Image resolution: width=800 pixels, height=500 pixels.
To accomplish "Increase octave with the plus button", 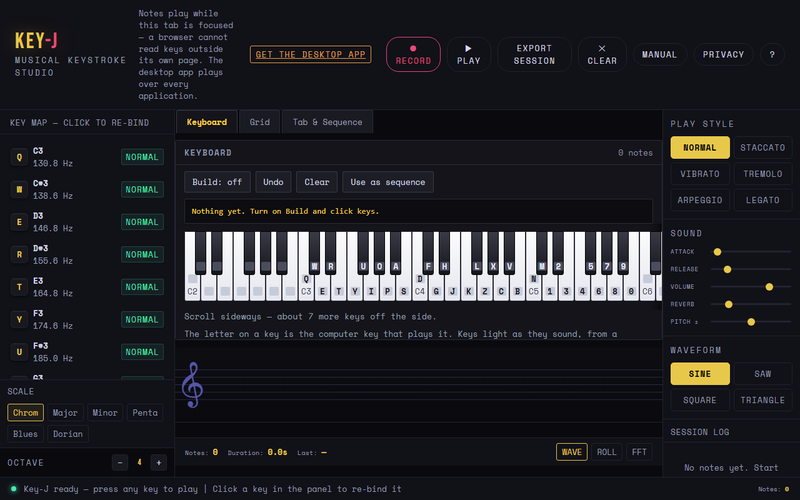I will 159,463.
